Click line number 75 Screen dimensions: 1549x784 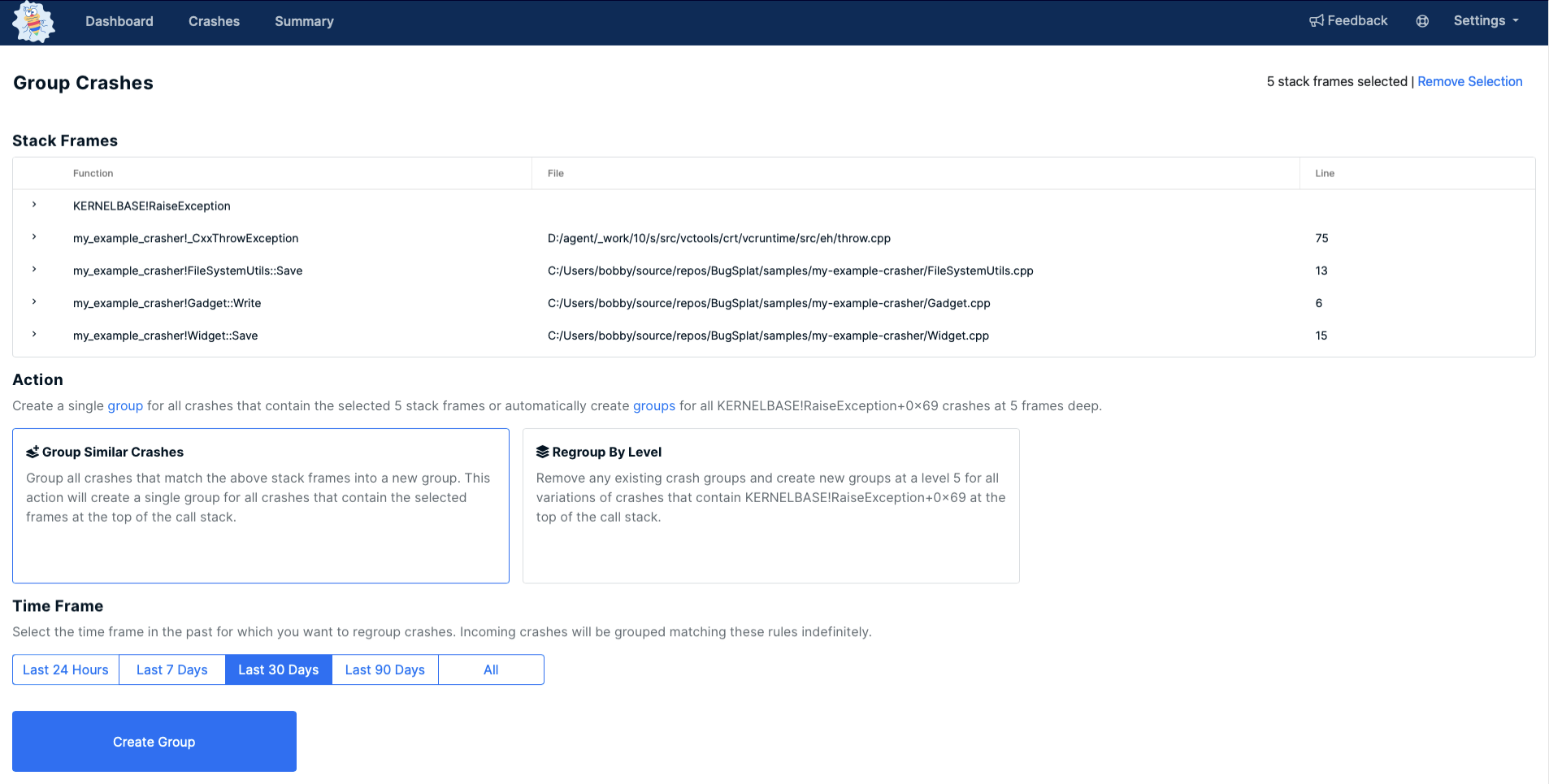point(1321,238)
